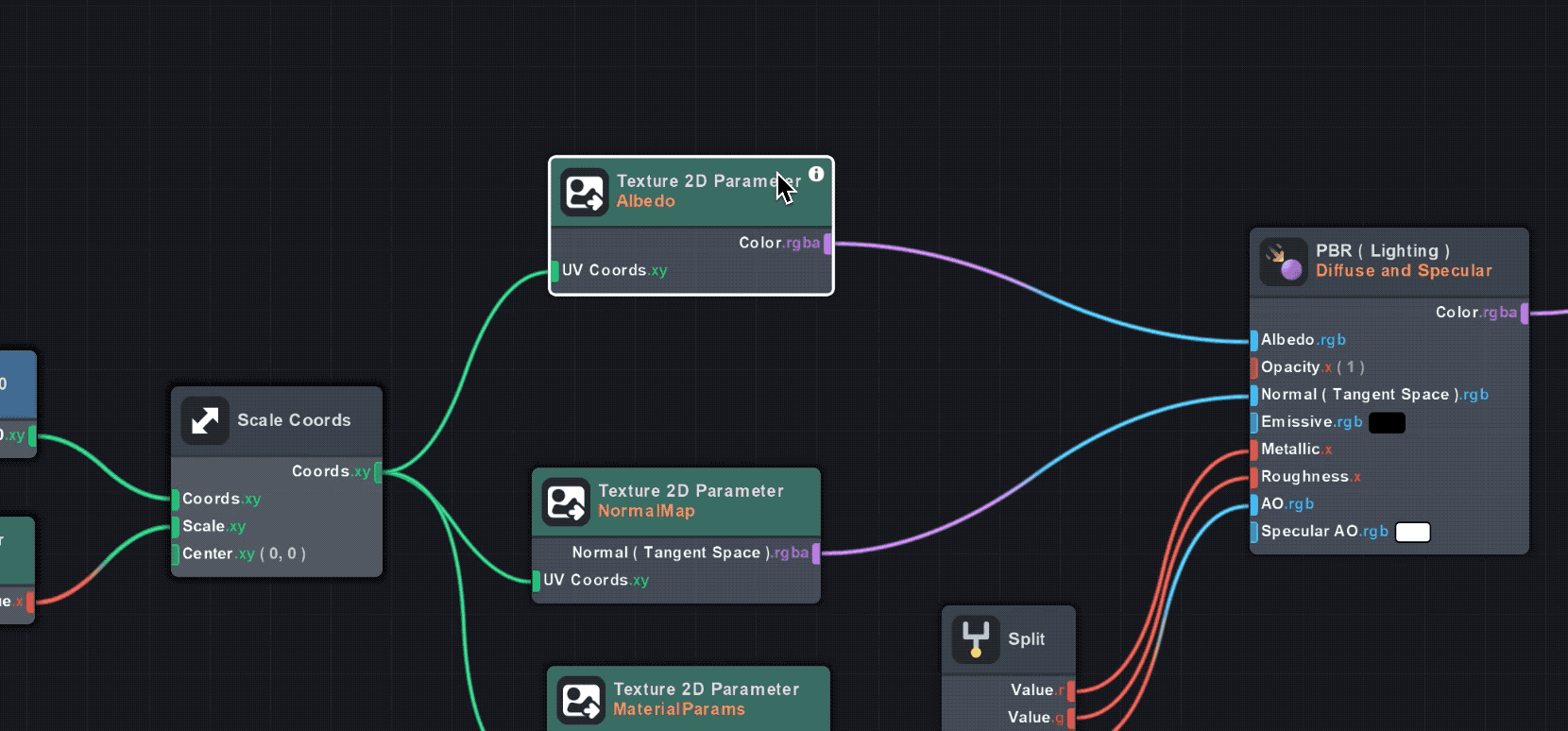Click the PBR Lighting sphere icon
Viewport: 1568px width, 731px height.
1284,262
